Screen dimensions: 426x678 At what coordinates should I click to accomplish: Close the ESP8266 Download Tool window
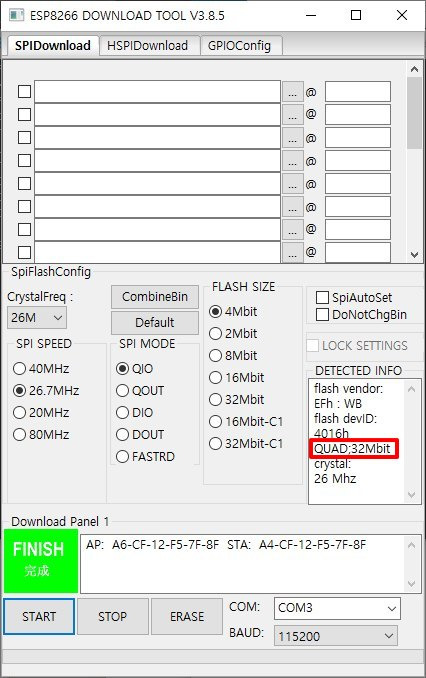tap(402, 15)
